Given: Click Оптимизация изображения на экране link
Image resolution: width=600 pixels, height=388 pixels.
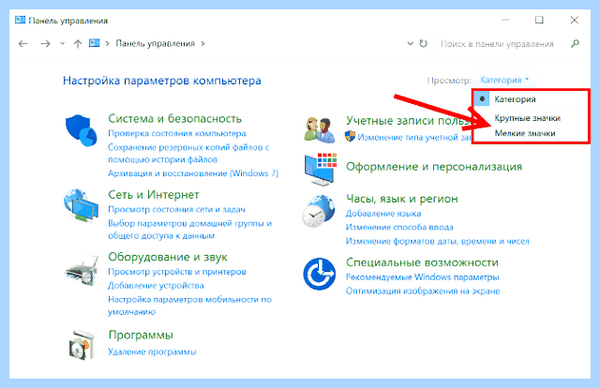Looking at the screenshot, I should (423, 291).
